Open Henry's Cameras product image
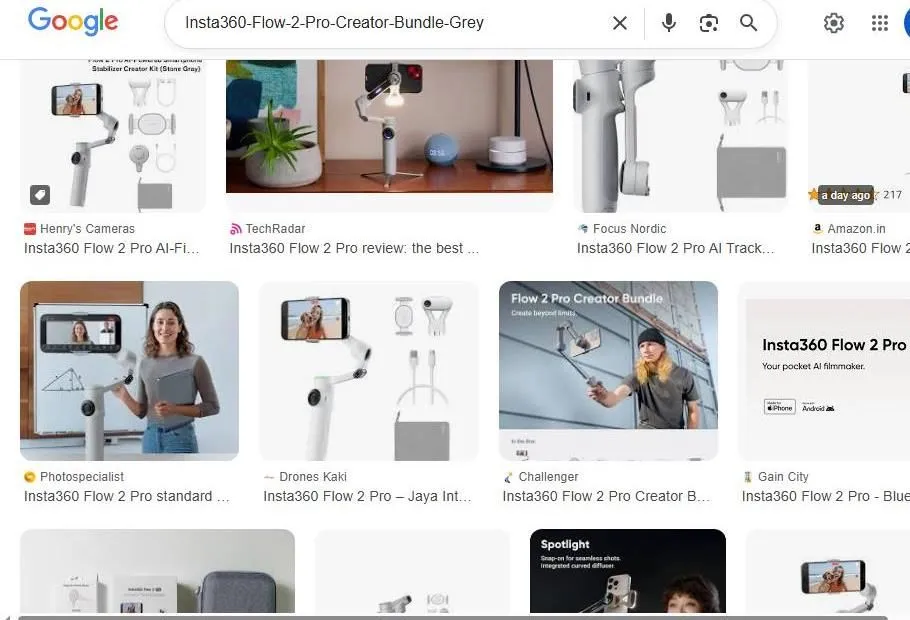Viewport: 910px width, 620px height. [x=113, y=136]
